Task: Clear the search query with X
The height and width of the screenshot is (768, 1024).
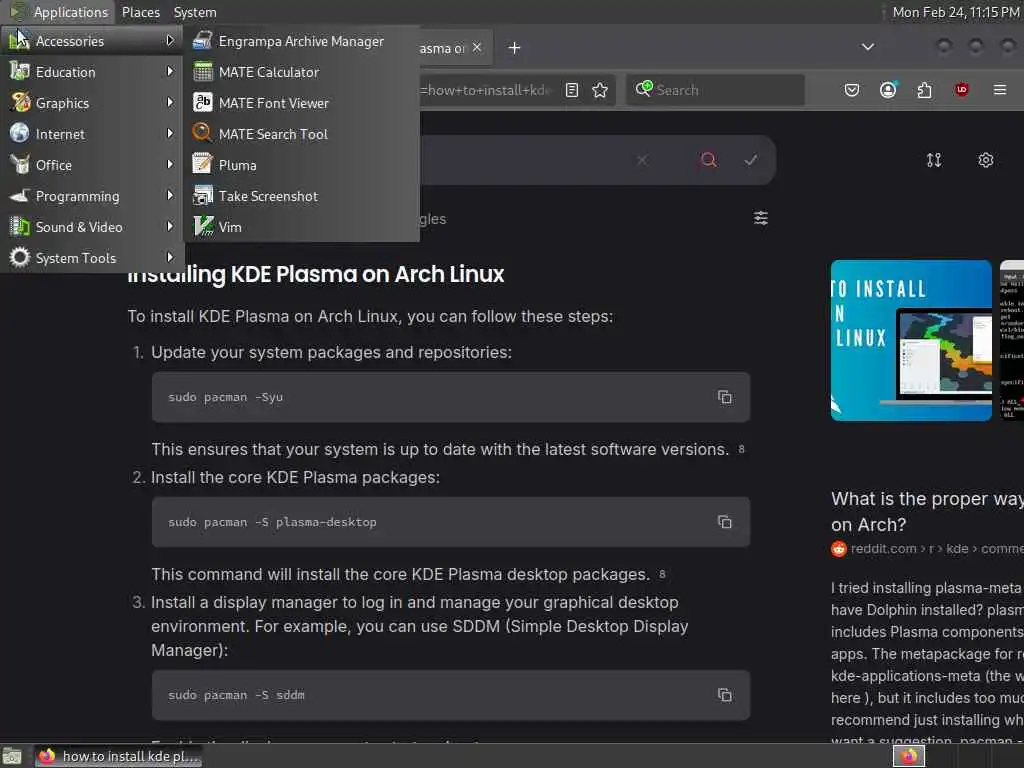Action: (642, 160)
